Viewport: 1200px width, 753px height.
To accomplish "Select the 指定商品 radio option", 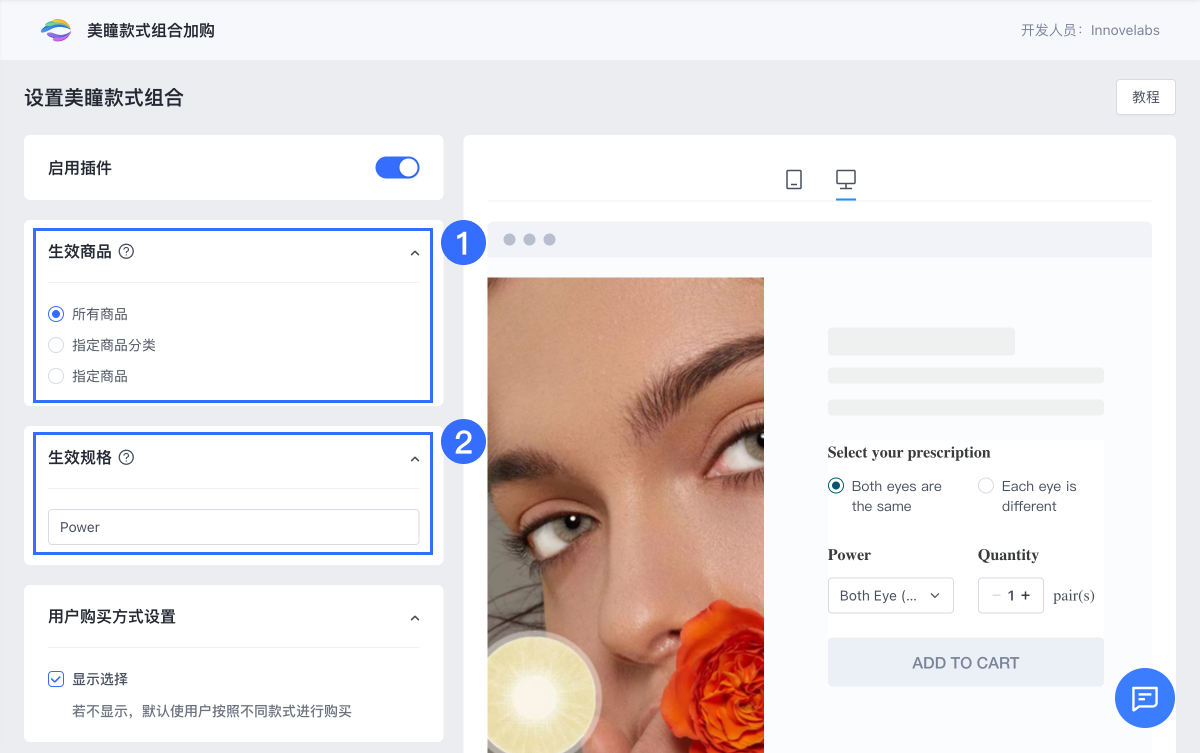I will [x=56, y=377].
